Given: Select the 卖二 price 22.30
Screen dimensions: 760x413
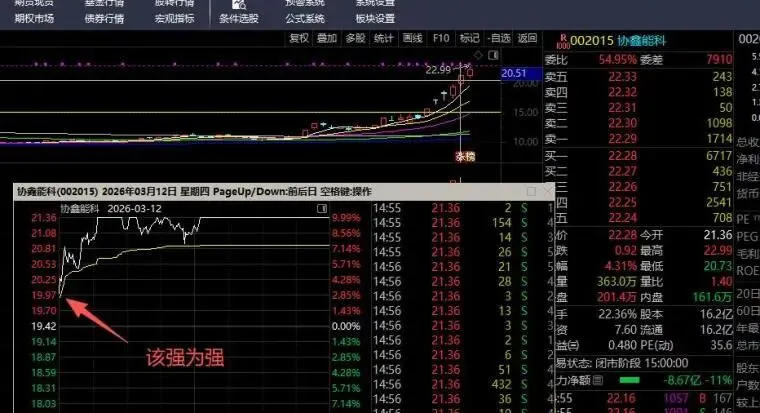Looking at the screenshot, I should pyautogui.click(x=622, y=123).
